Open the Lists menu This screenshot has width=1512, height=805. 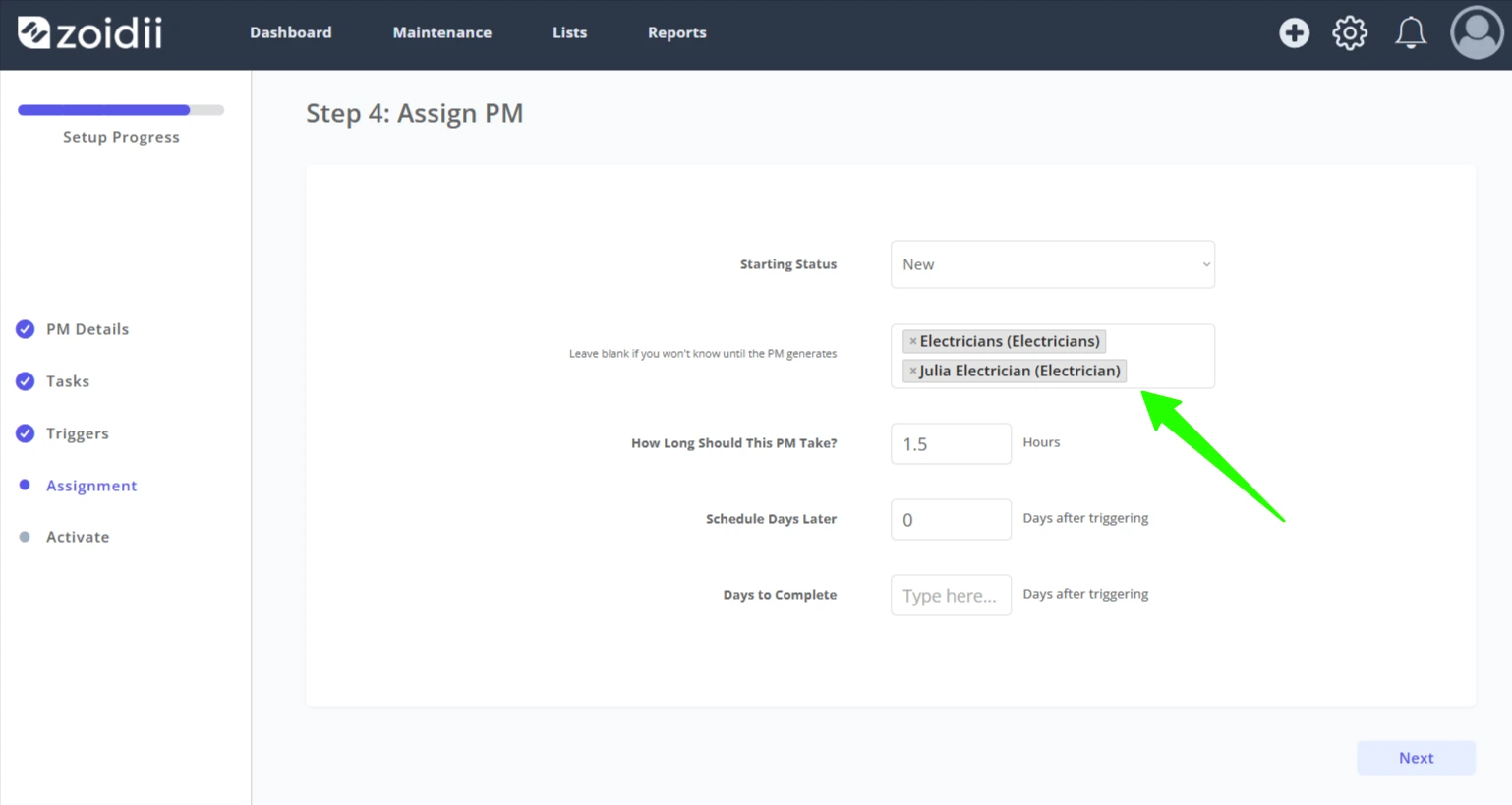(570, 32)
